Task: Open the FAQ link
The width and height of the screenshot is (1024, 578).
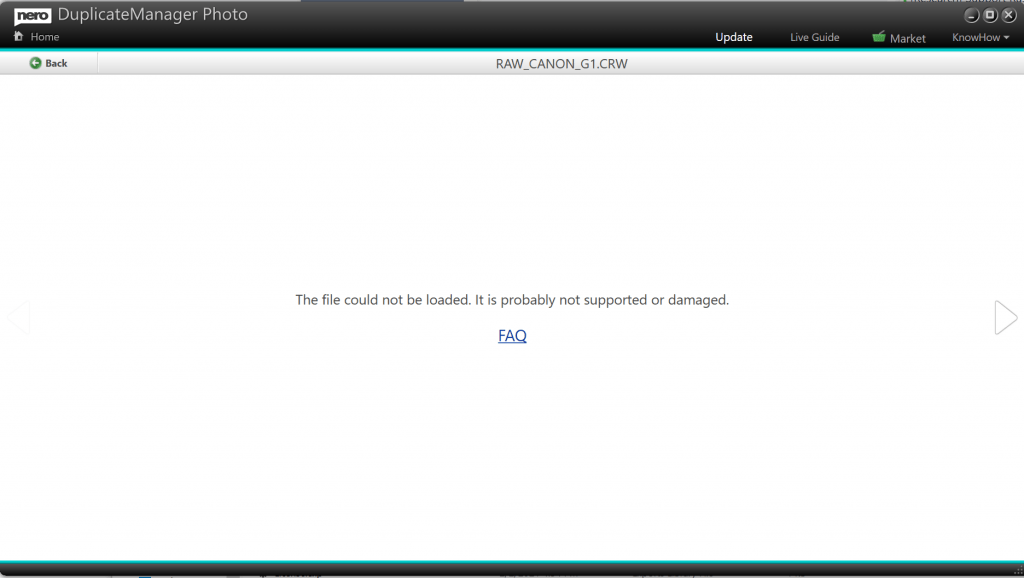Action: [512, 336]
